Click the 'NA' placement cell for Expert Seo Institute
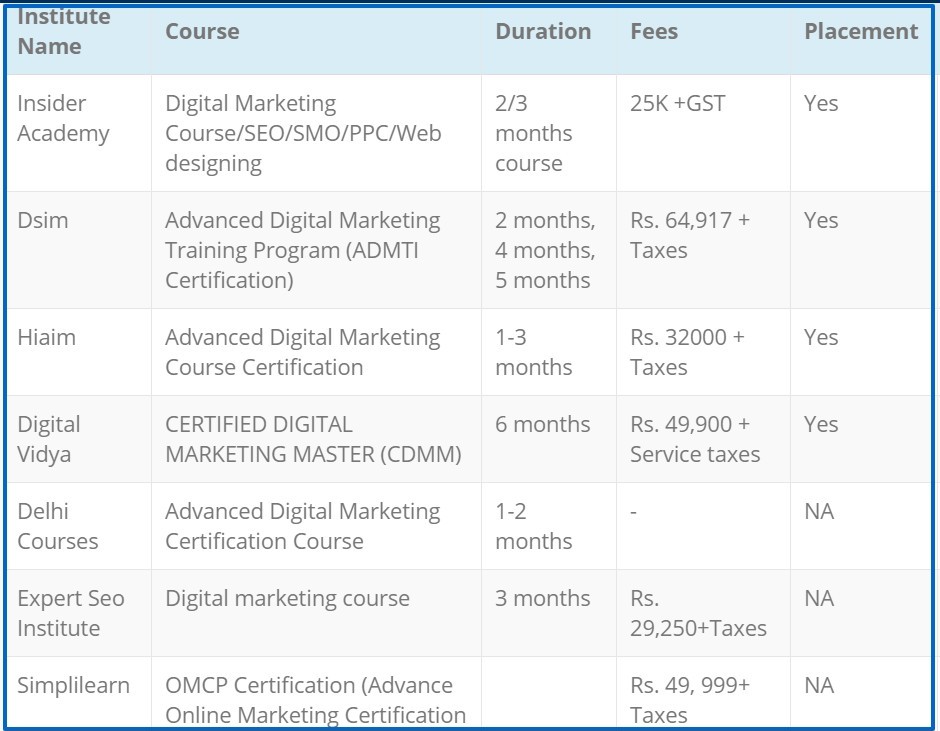 [861, 613]
